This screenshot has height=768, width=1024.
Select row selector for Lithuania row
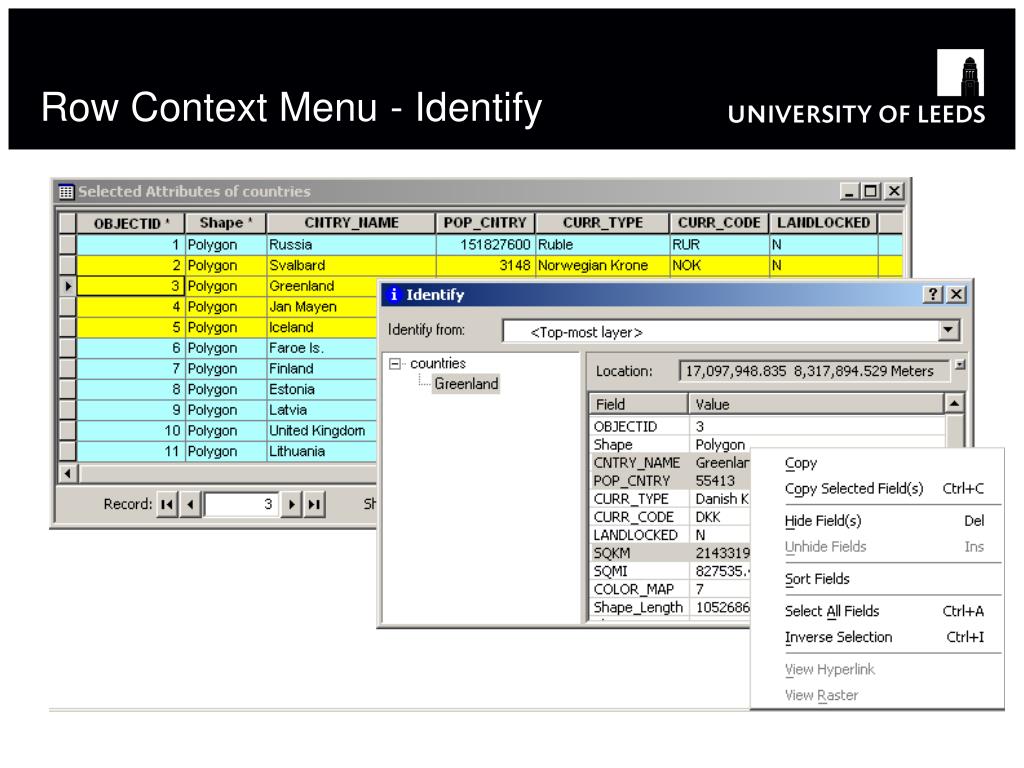[x=67, y=452]
